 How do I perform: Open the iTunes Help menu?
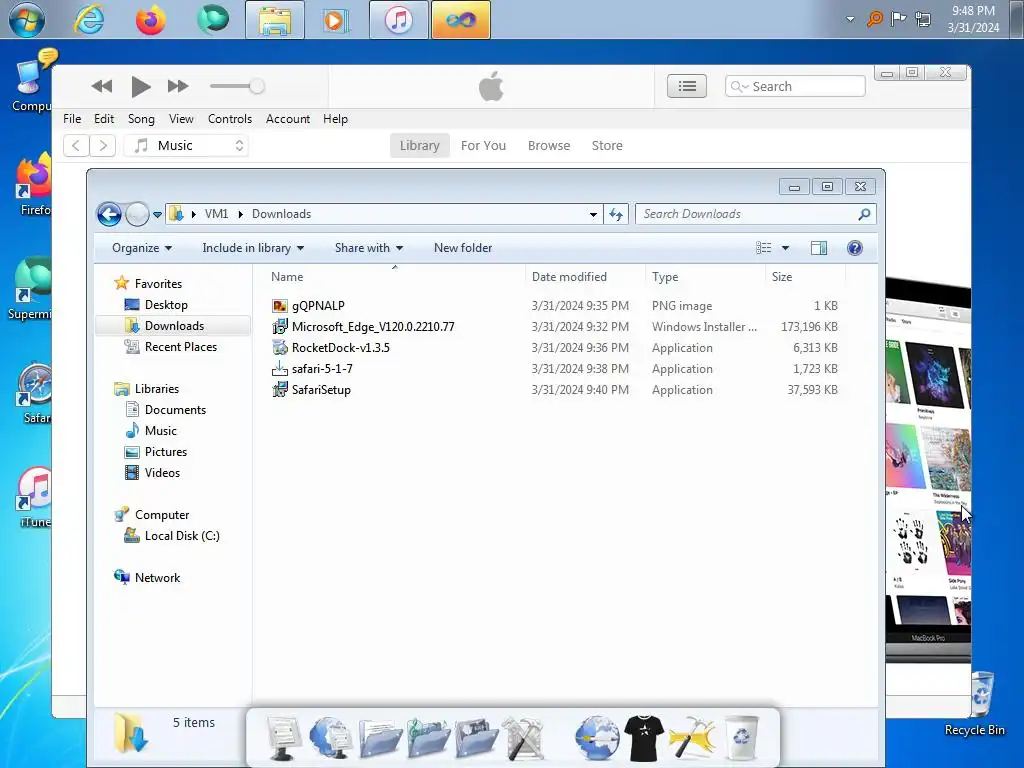click(335, 119)
